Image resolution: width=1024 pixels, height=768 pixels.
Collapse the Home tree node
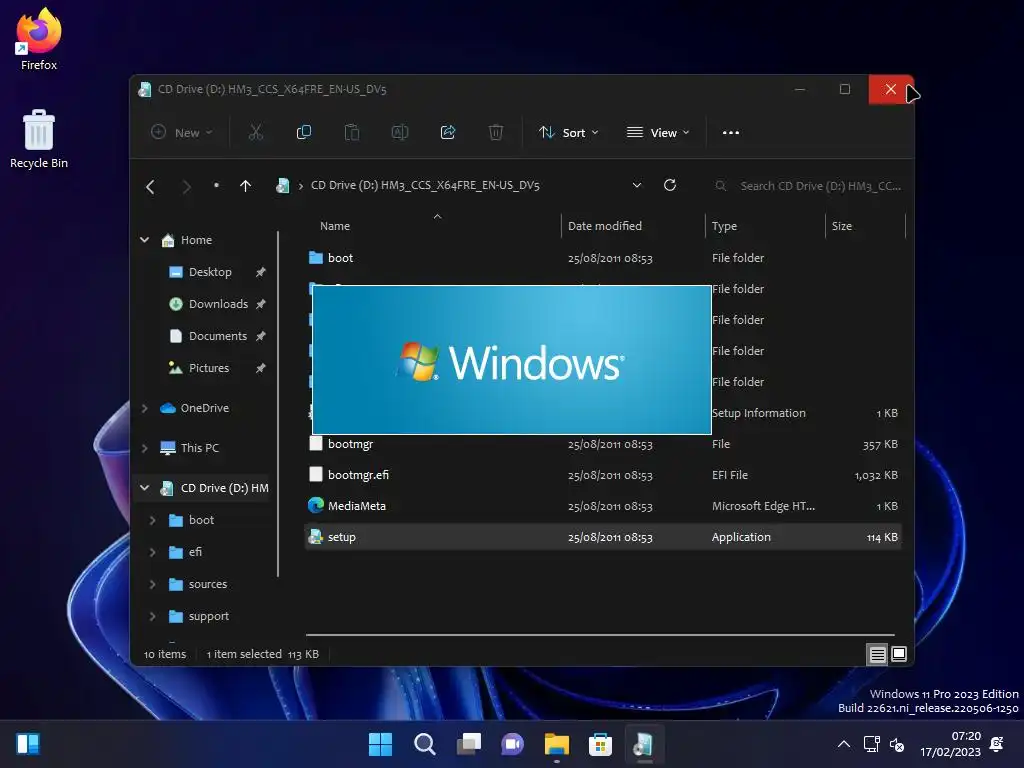(144, 240)
